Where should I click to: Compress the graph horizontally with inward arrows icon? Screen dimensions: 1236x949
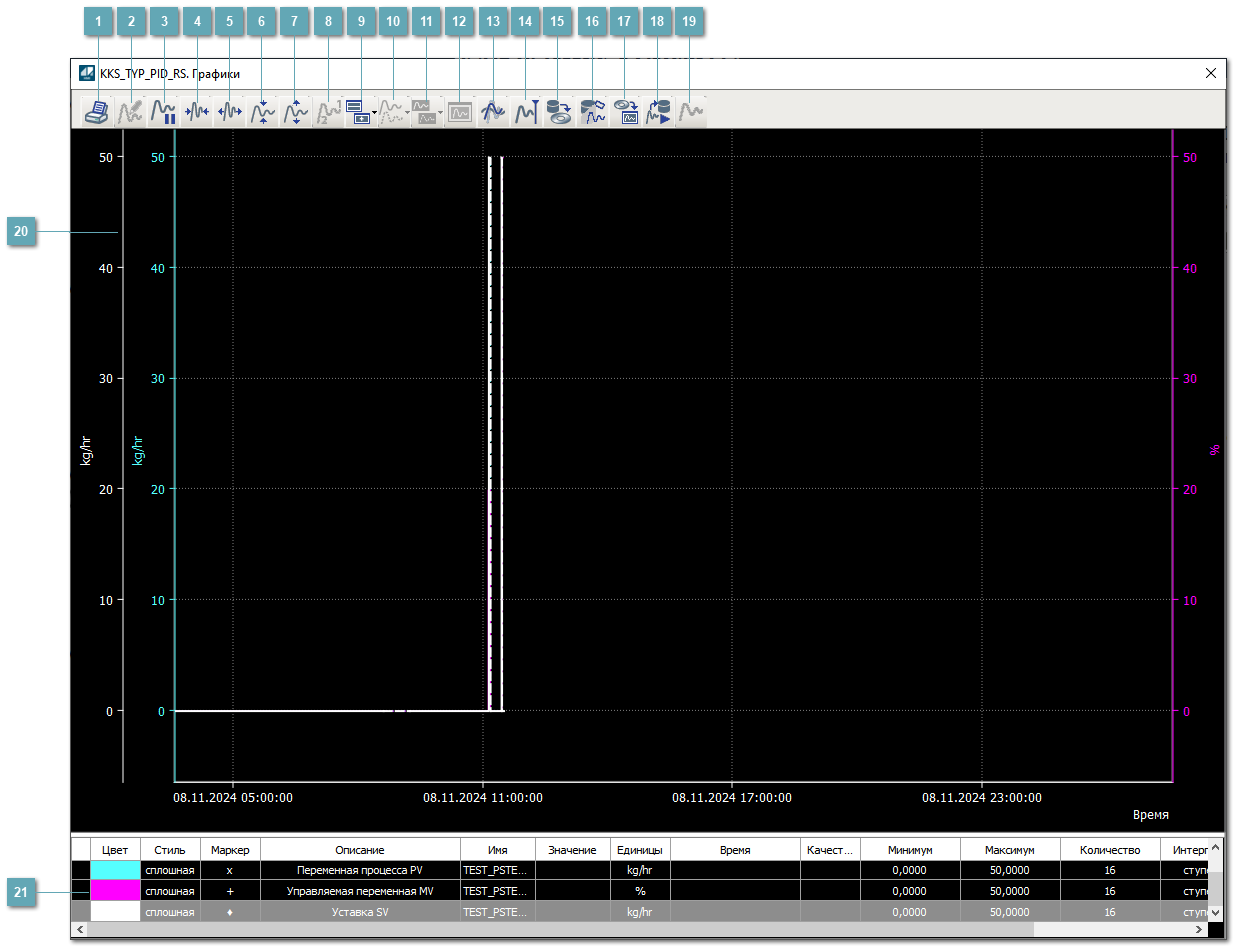click(196, 112)
